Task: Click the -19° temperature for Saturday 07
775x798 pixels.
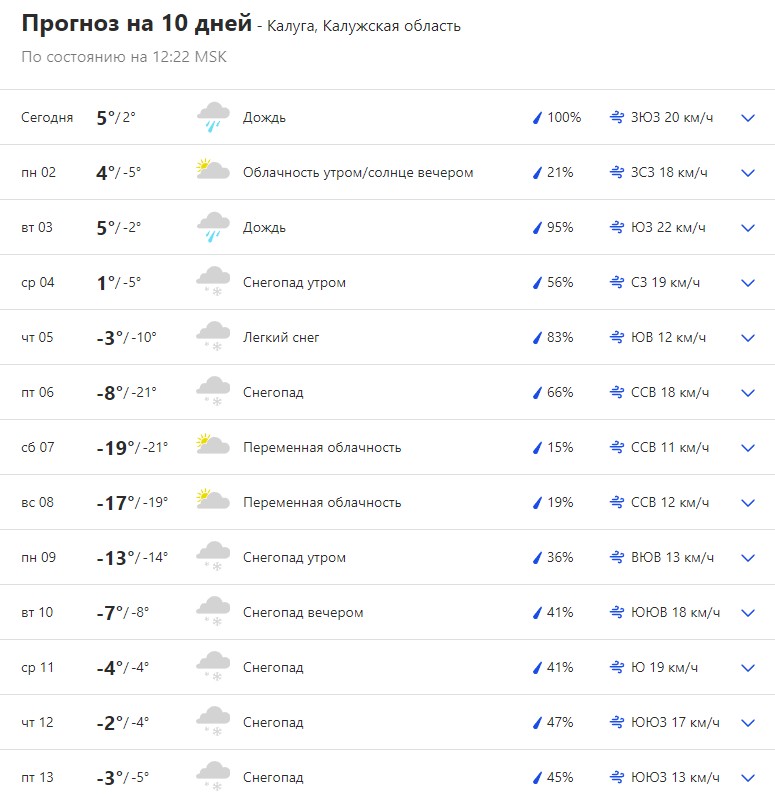Action: click(x=115, y=447)
